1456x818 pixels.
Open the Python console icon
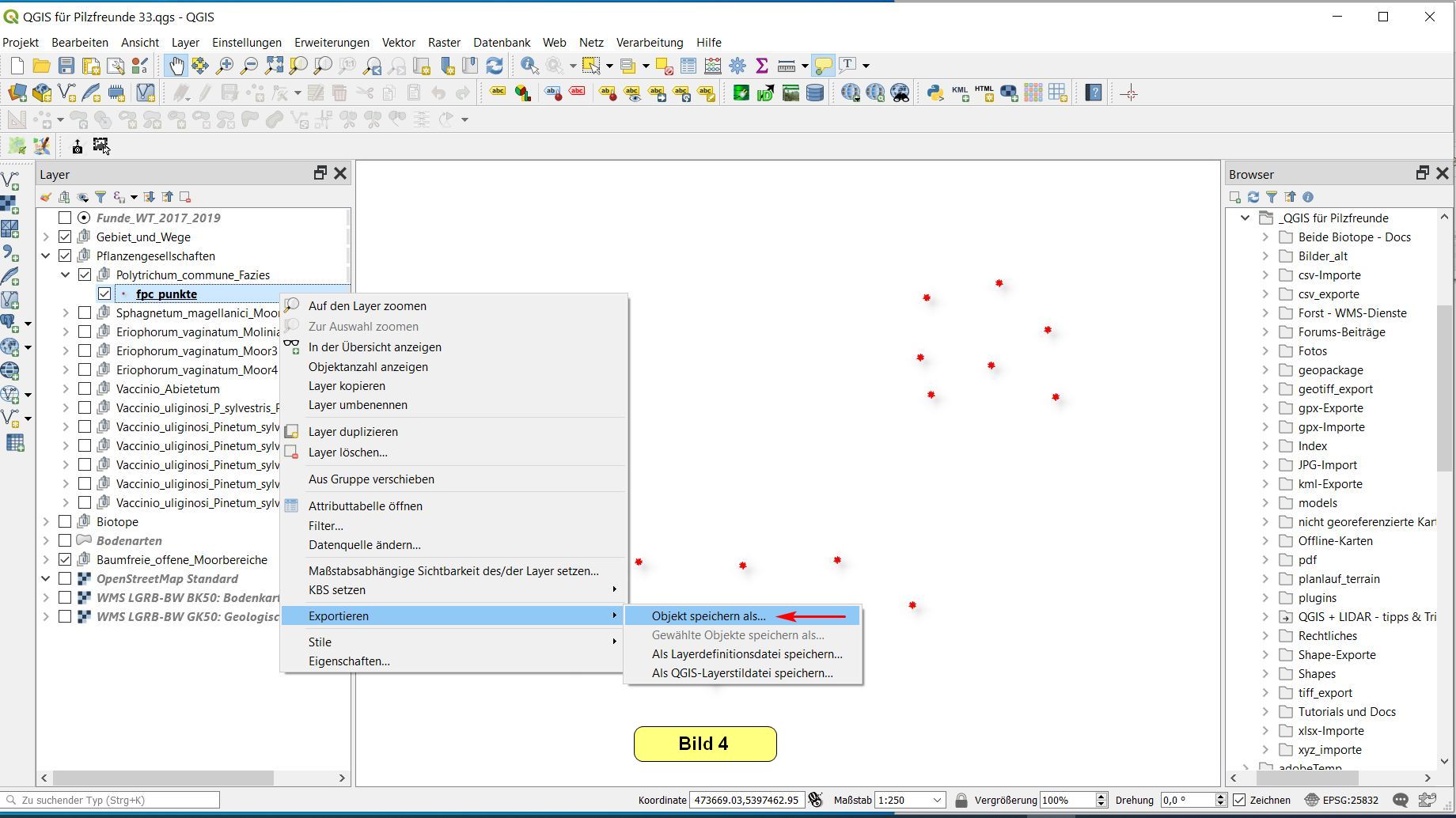[x=935, y=93]
